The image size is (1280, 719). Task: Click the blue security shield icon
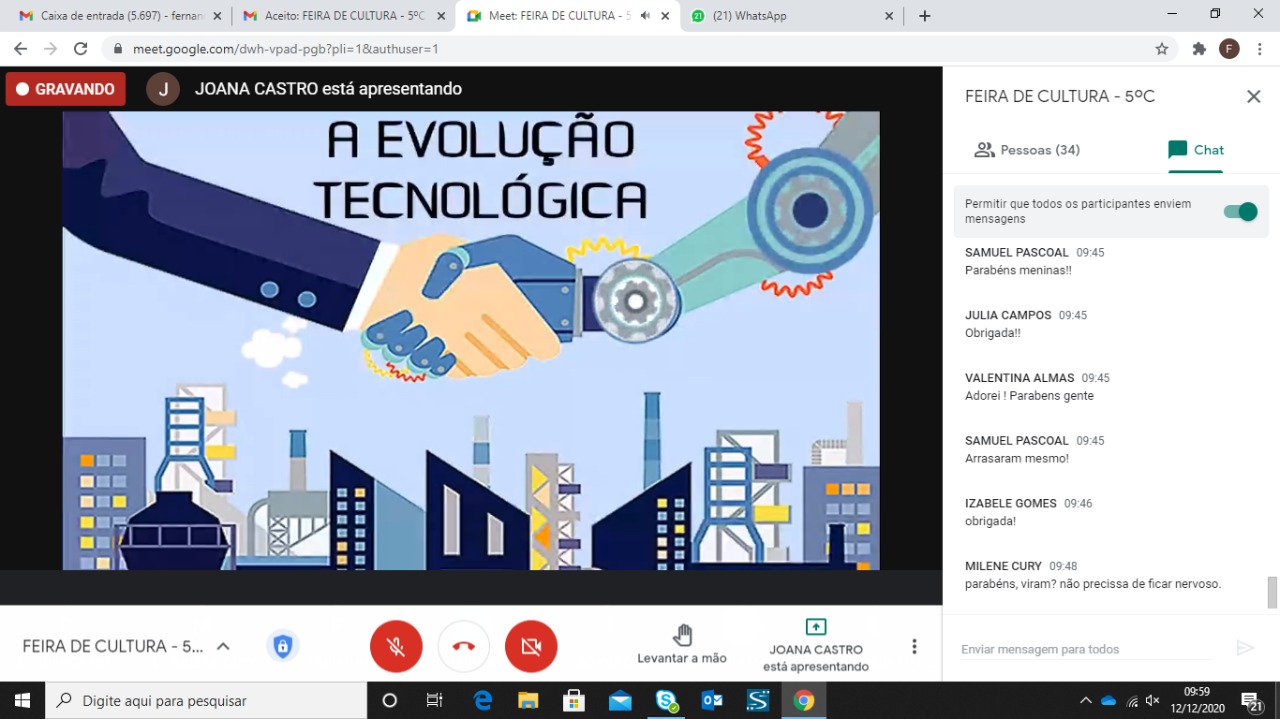283,647
